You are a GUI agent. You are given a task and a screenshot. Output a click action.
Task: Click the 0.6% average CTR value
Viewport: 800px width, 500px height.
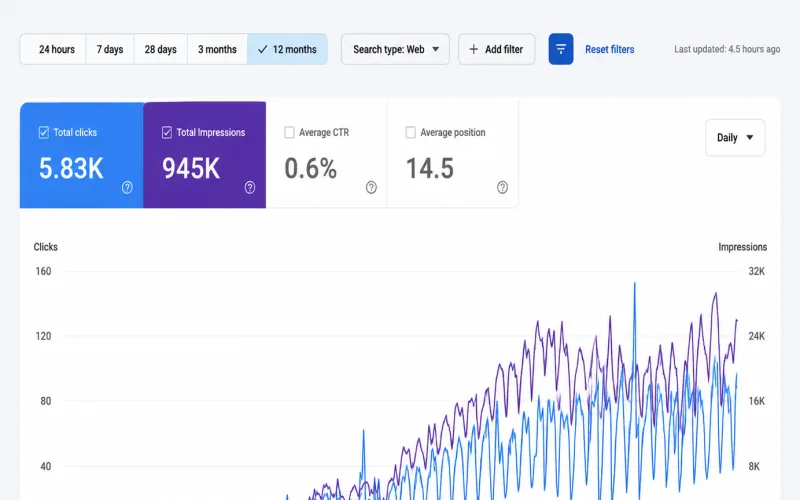click(310, 168)
